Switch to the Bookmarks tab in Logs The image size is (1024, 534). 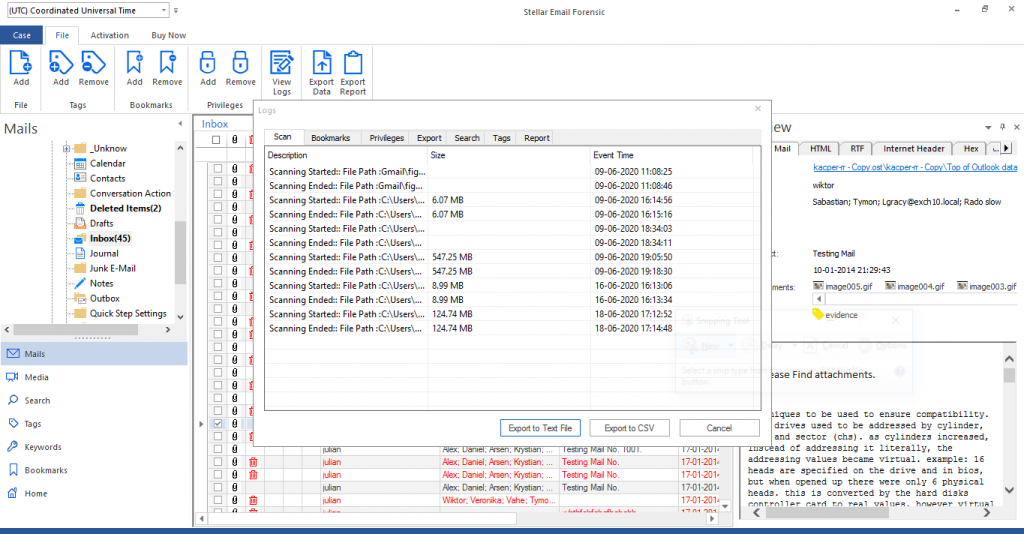330,138
